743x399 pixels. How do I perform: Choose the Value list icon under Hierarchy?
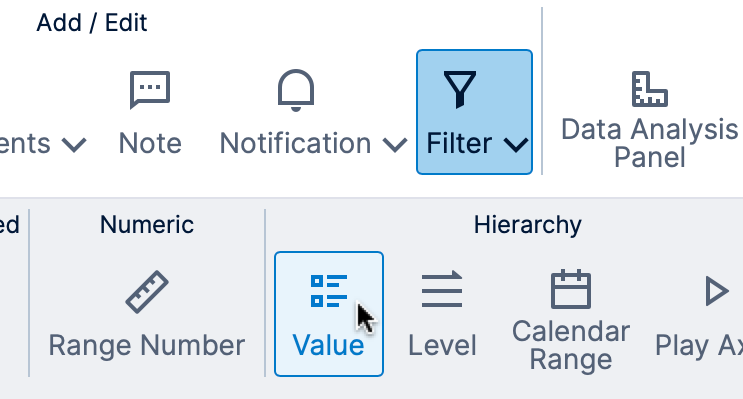coord(329,290)
